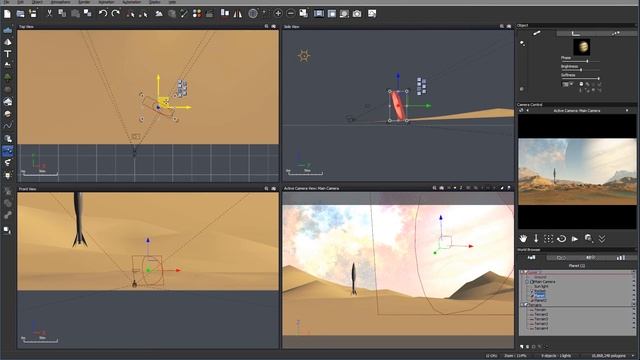The width and height of the screenshot is (640, 360).
Task: Open the Atmosphere menu
Action: [60, 2]
